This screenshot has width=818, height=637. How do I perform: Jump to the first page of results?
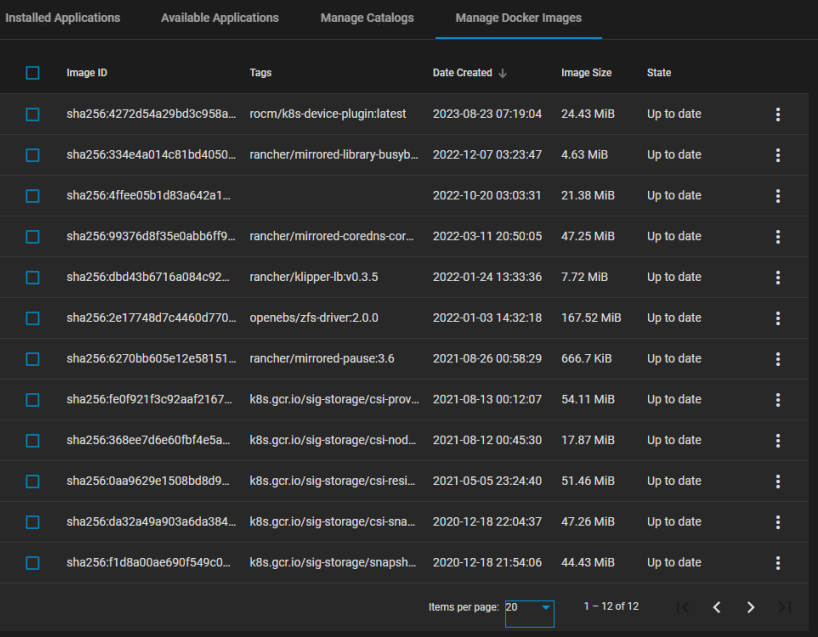(x=682, y=607)
